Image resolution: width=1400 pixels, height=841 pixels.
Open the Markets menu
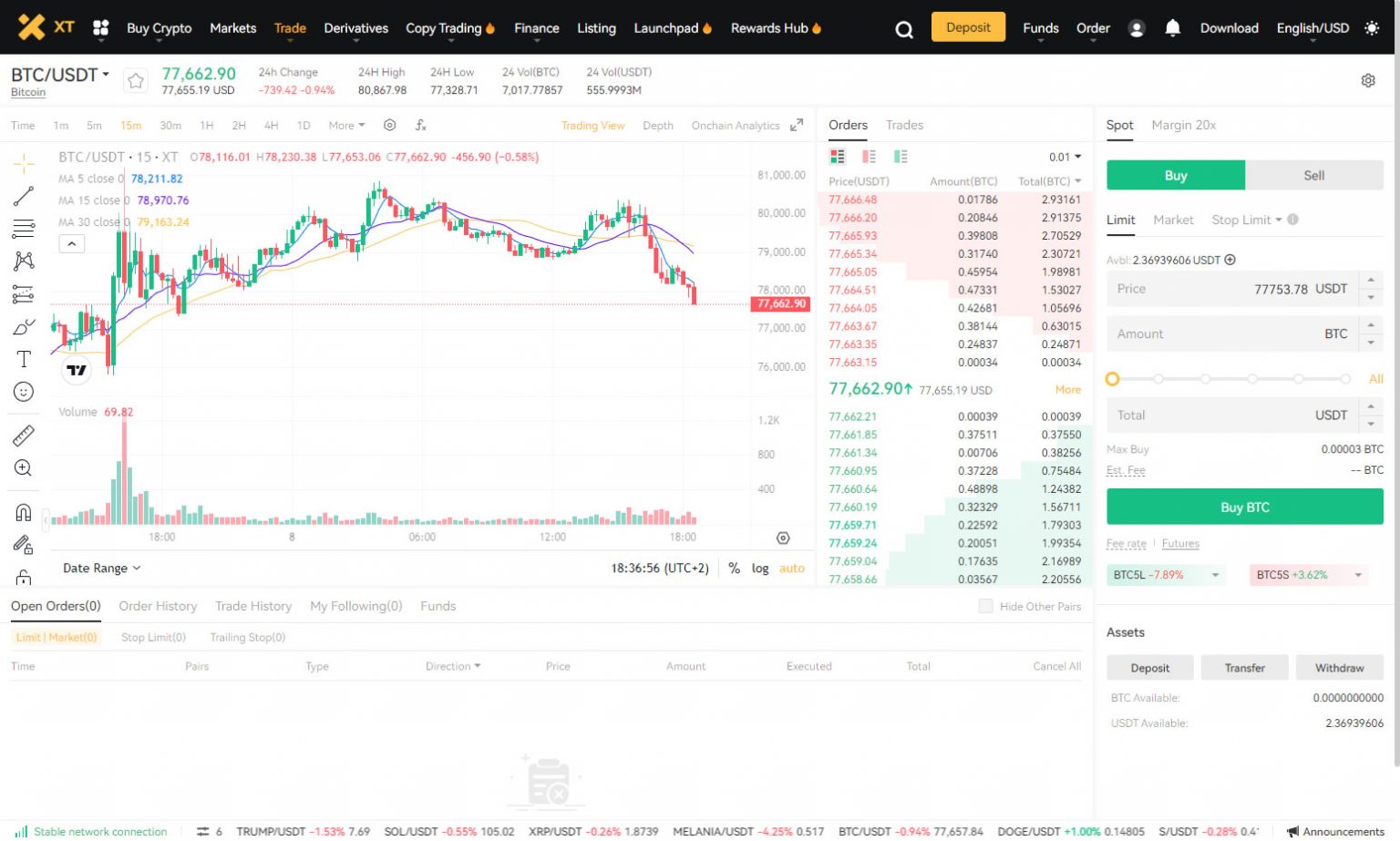tap(232, 28)
